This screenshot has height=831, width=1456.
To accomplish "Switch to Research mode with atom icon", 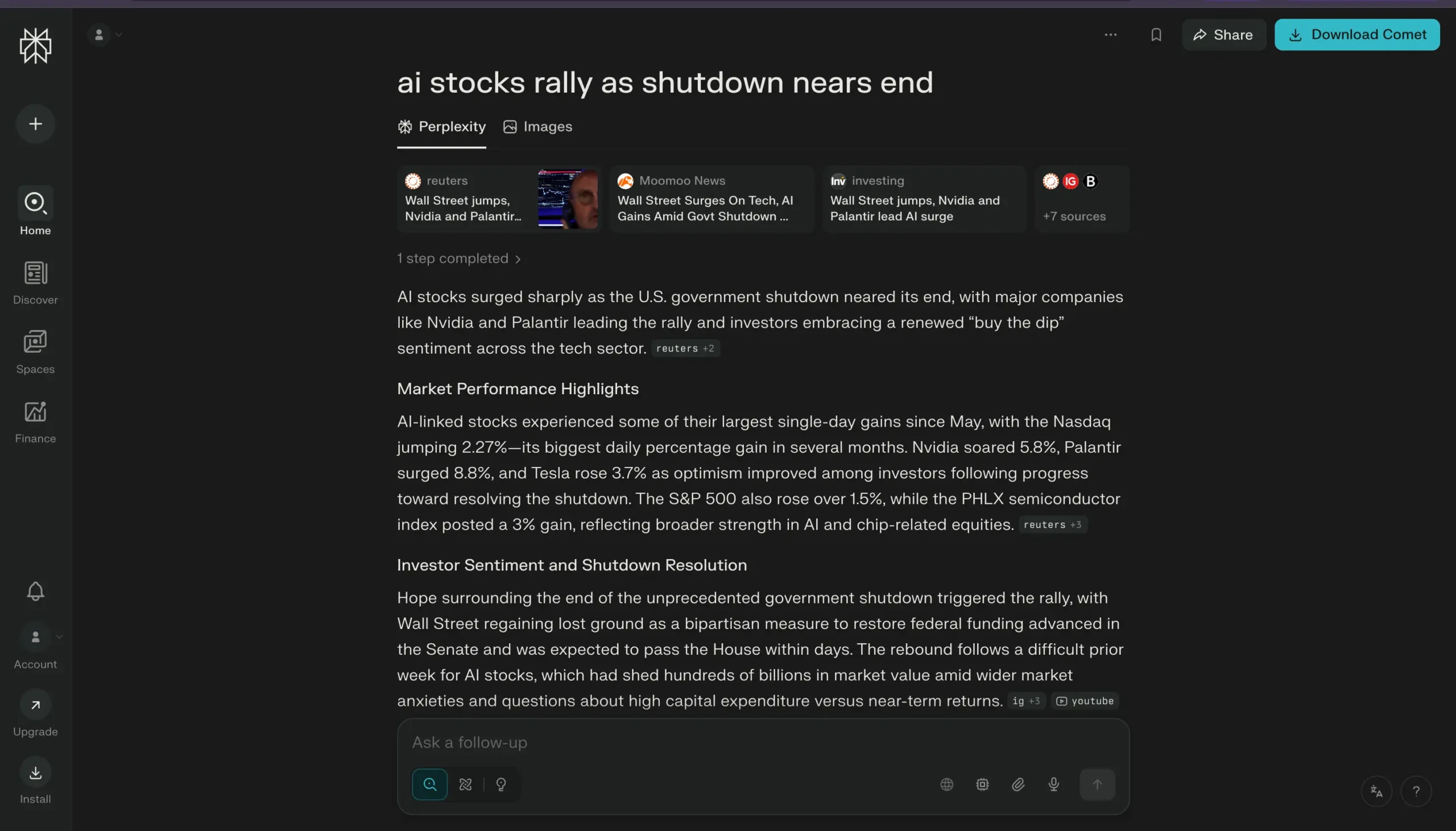I will click(466, 784).
